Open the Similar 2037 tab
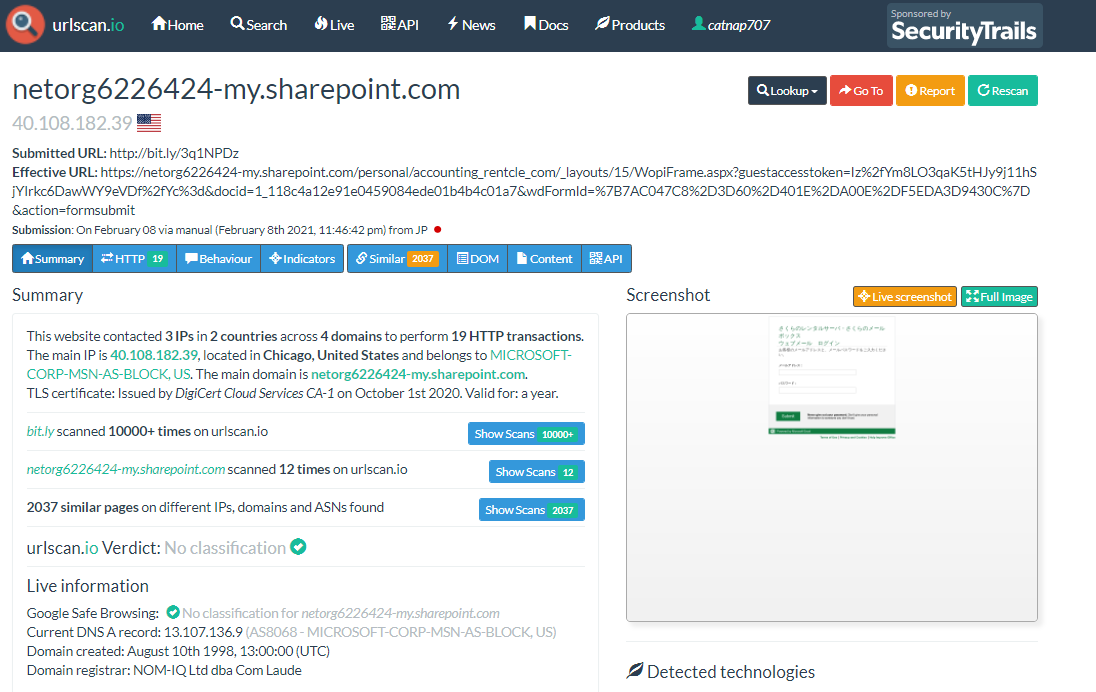Screen dimensions: 1096x692 (x=397, y=259)
